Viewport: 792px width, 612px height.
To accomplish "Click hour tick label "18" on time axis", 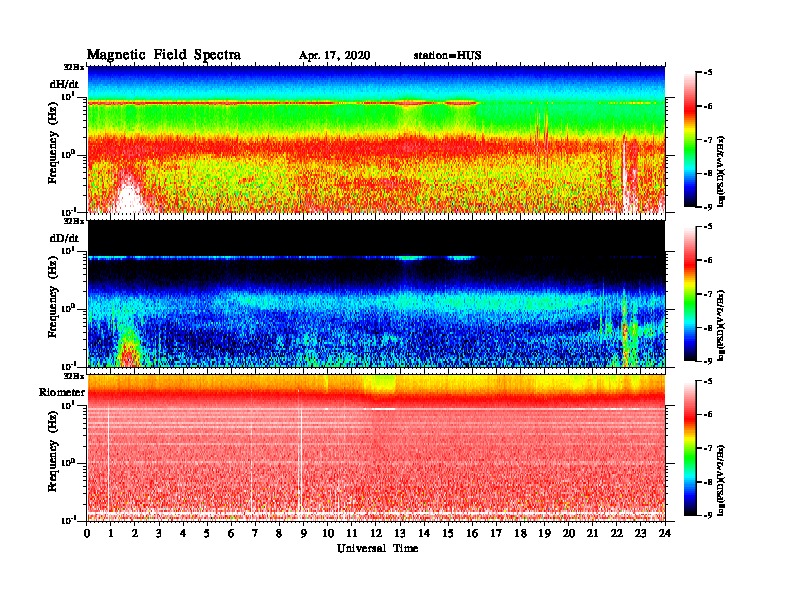I will tap(520, 533).
